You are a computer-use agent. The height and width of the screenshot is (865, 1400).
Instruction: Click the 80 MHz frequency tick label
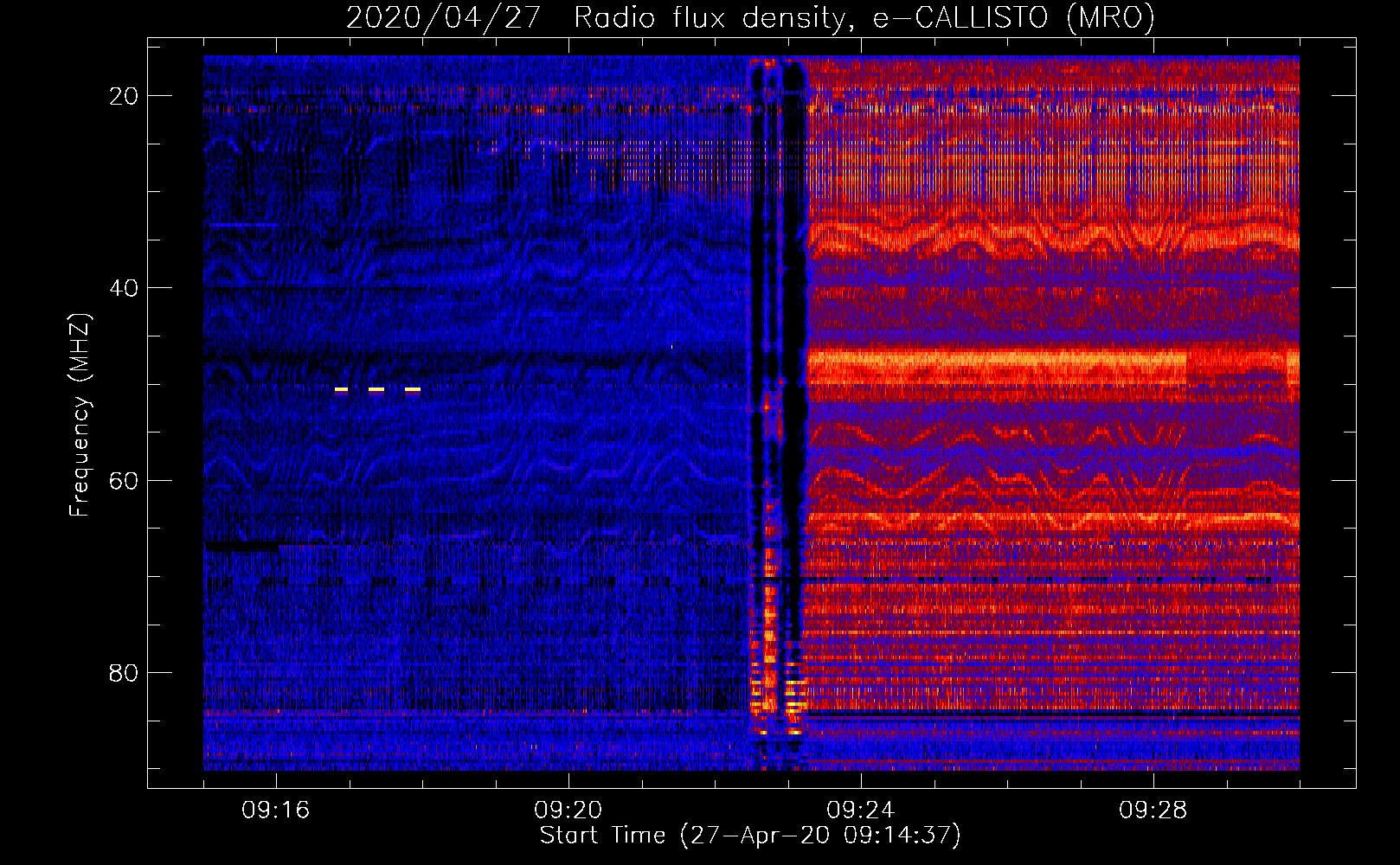click(x=124, y=672)
